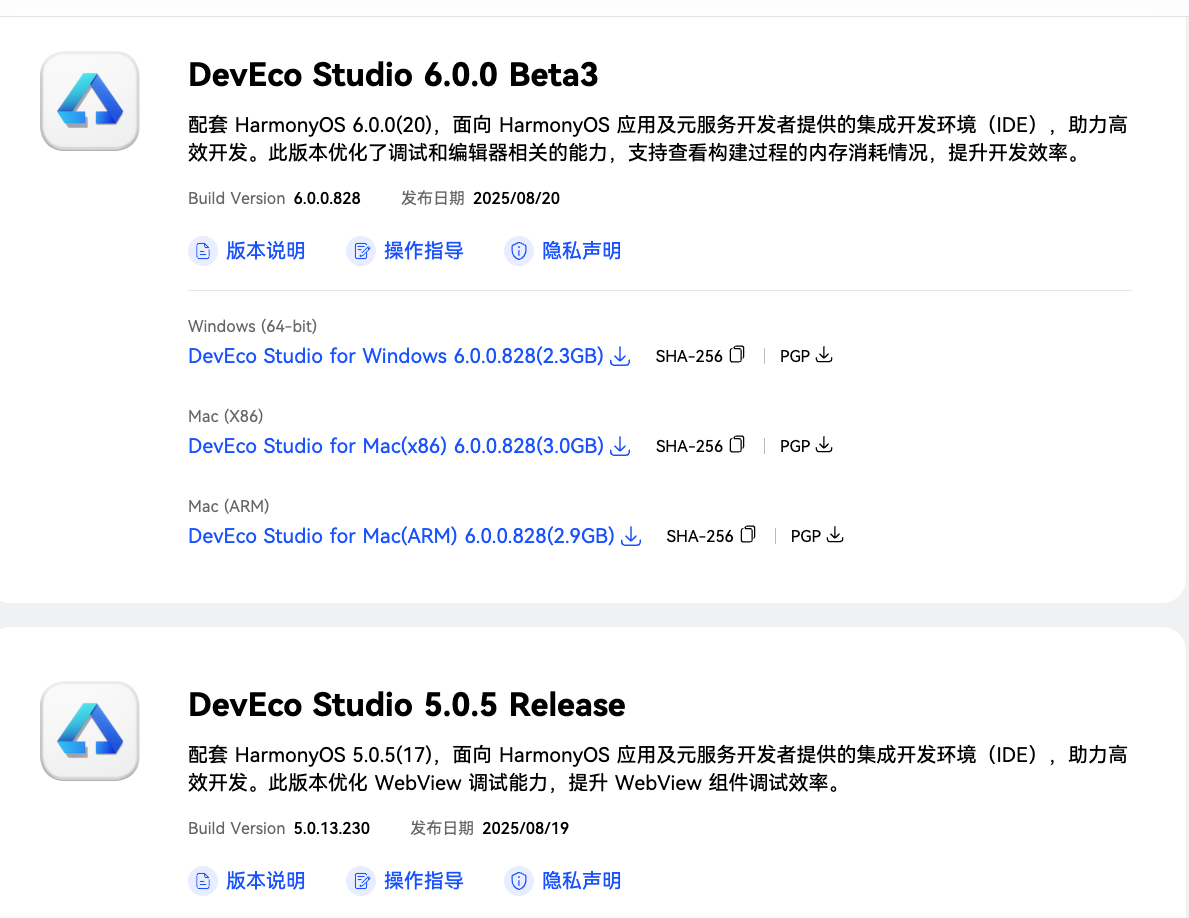Copy SHA-256 icon for the Windows download
Screen dimensions: 1189x918
[x=737, y=355]
